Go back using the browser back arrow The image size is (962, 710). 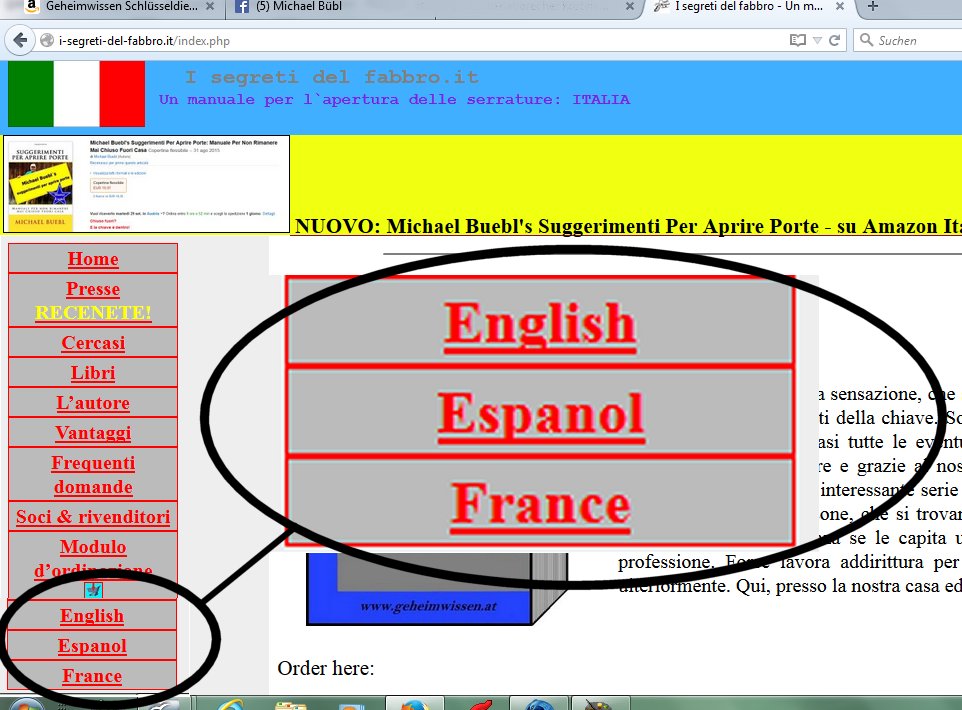coord(20,41)
